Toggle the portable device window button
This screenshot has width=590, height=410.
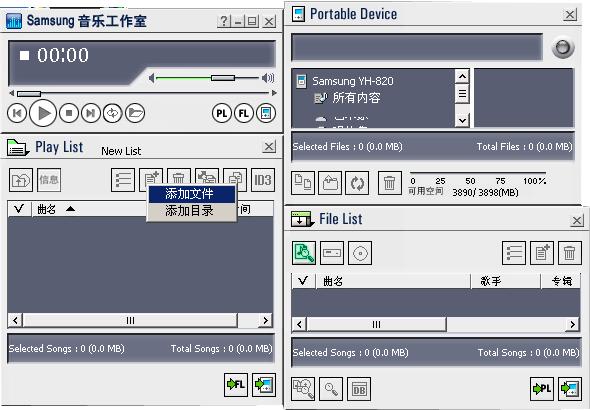[266, 113]
